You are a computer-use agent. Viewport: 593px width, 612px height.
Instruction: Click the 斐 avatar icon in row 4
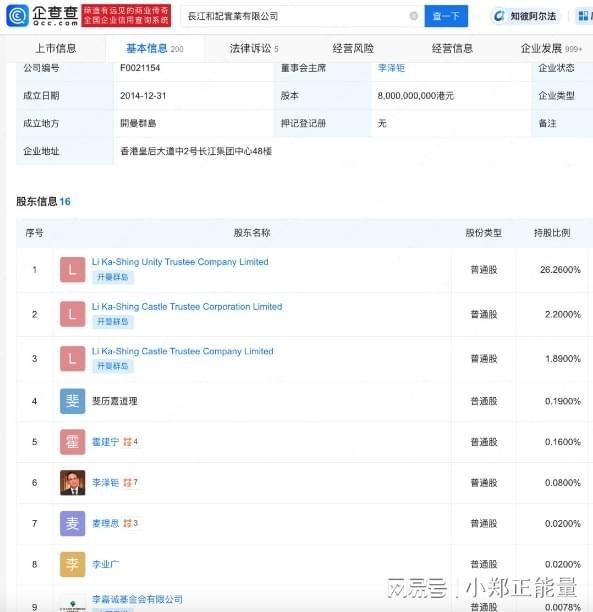click(x=72, y=401)
